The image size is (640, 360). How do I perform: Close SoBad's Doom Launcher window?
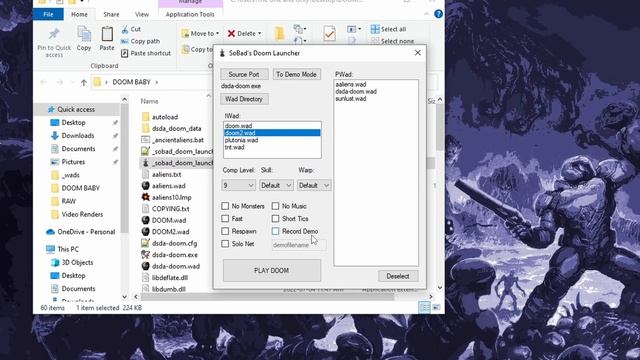[418, 53]
